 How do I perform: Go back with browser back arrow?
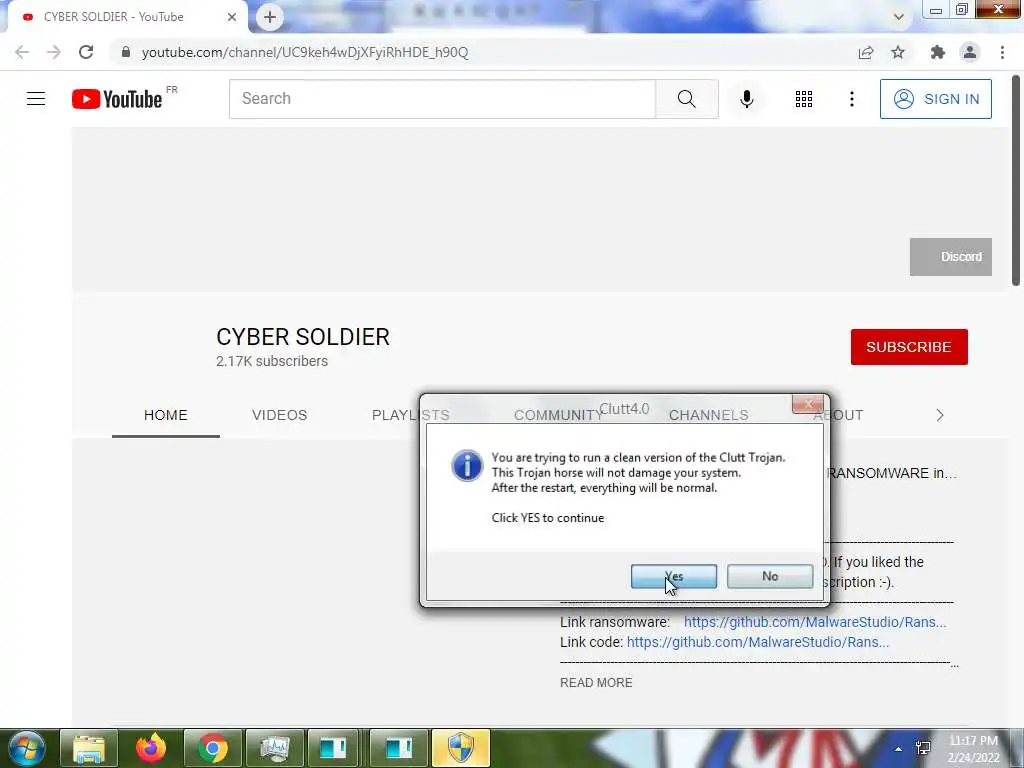point(22,52)
